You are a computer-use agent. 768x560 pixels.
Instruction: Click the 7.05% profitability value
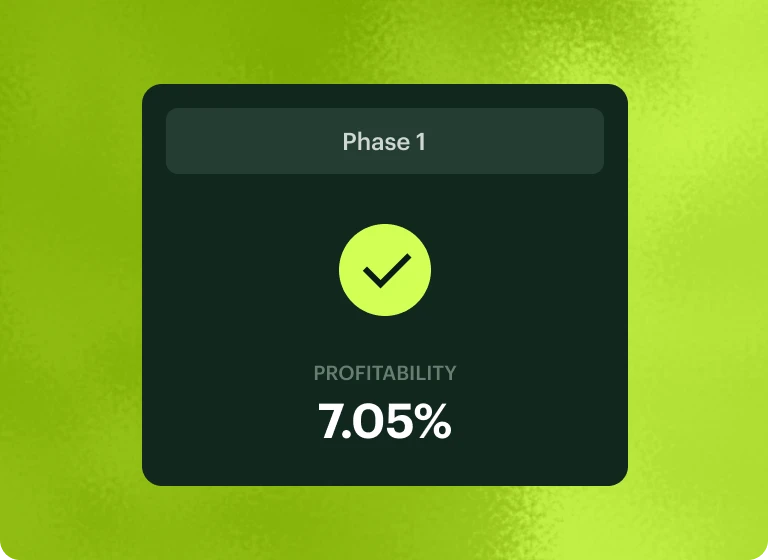pyautogui.click(x=384, y=421)
